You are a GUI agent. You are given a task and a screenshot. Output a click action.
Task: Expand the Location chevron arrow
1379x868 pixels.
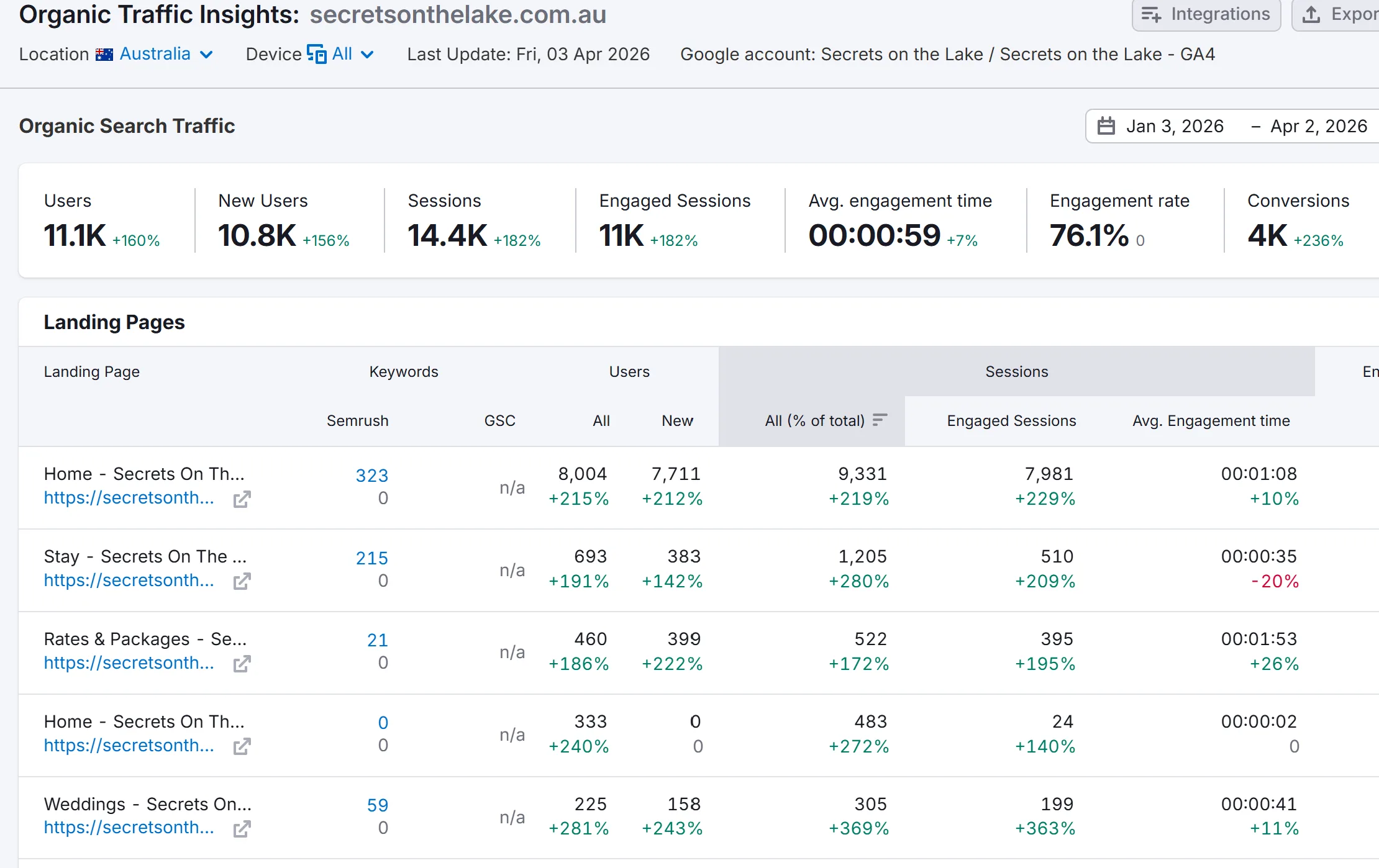coord(207,55)
